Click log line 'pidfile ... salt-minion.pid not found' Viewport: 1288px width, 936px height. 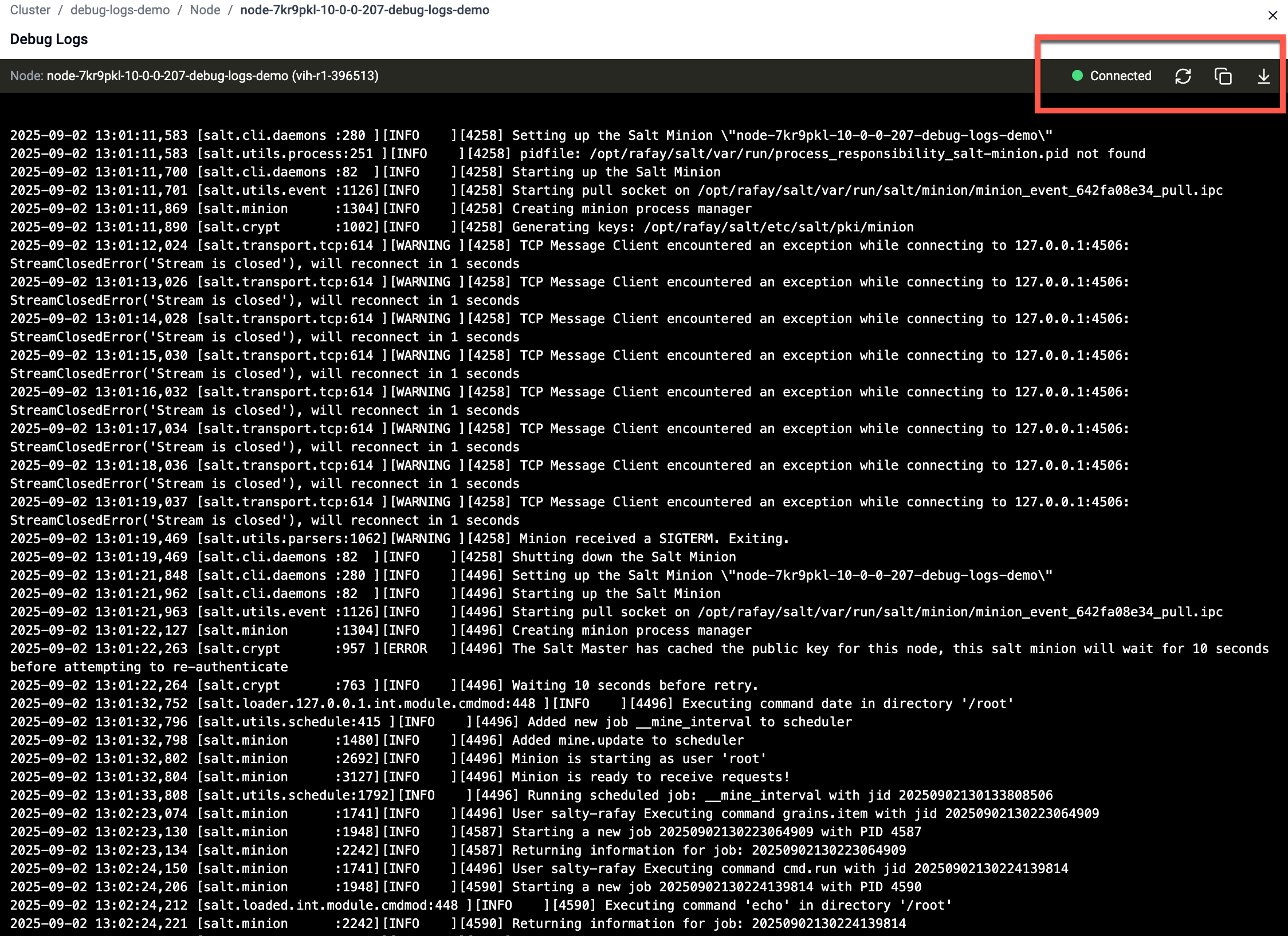pos(578,154)
